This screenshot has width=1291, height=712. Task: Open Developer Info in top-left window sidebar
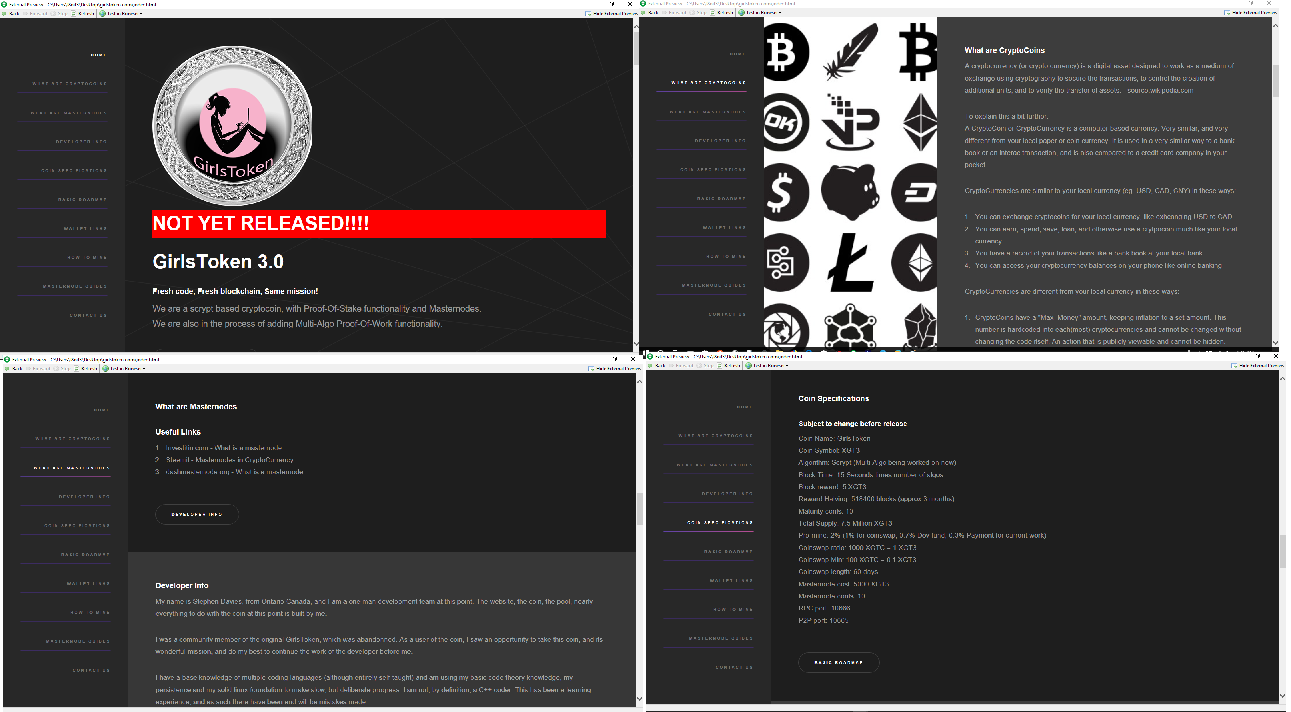(x=82, y=142)
